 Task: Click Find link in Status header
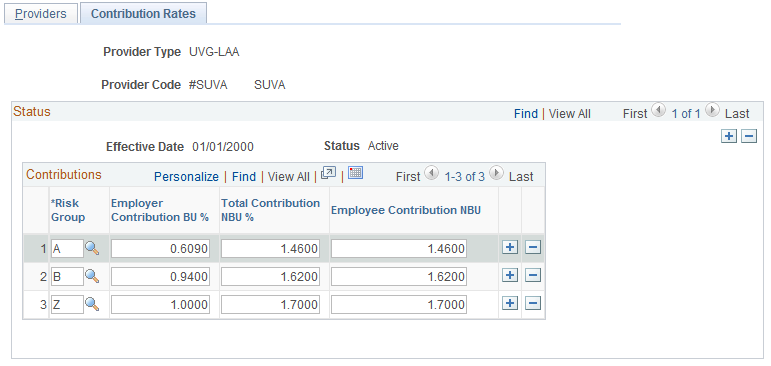click(x=526, y=114)
